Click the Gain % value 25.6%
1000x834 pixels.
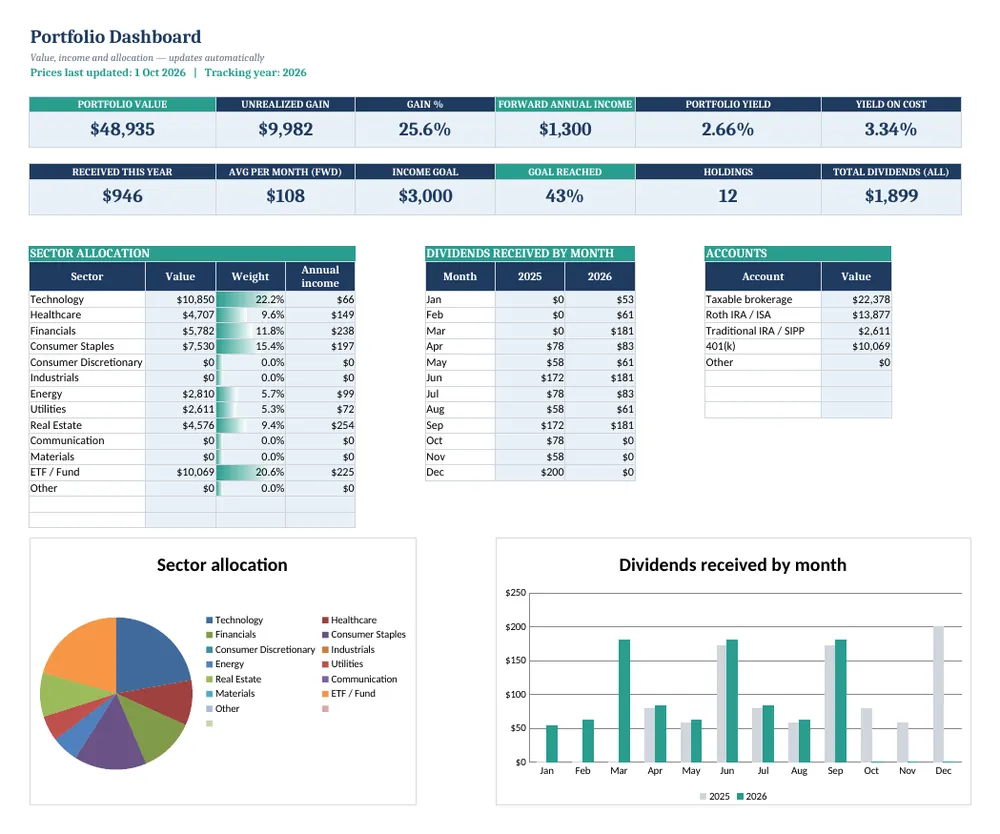pyautogui.click(x=425, y=129)
